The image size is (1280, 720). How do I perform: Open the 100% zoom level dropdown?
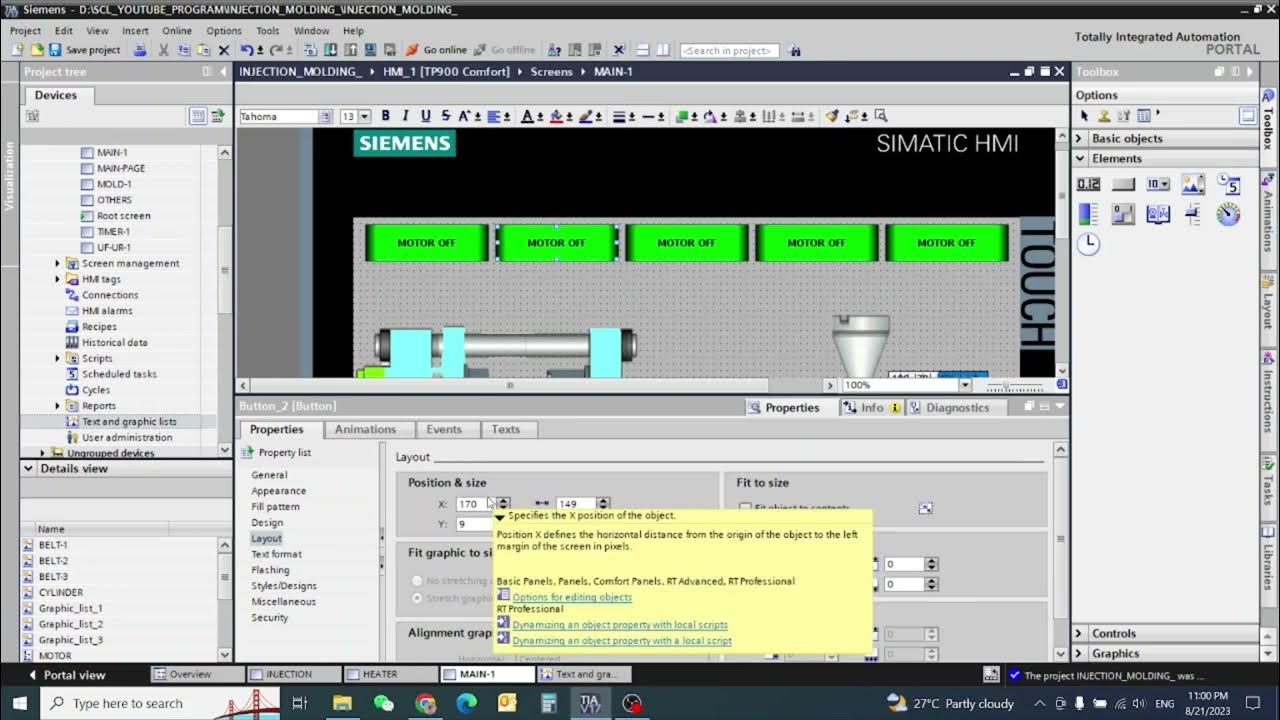coord(965,385)
